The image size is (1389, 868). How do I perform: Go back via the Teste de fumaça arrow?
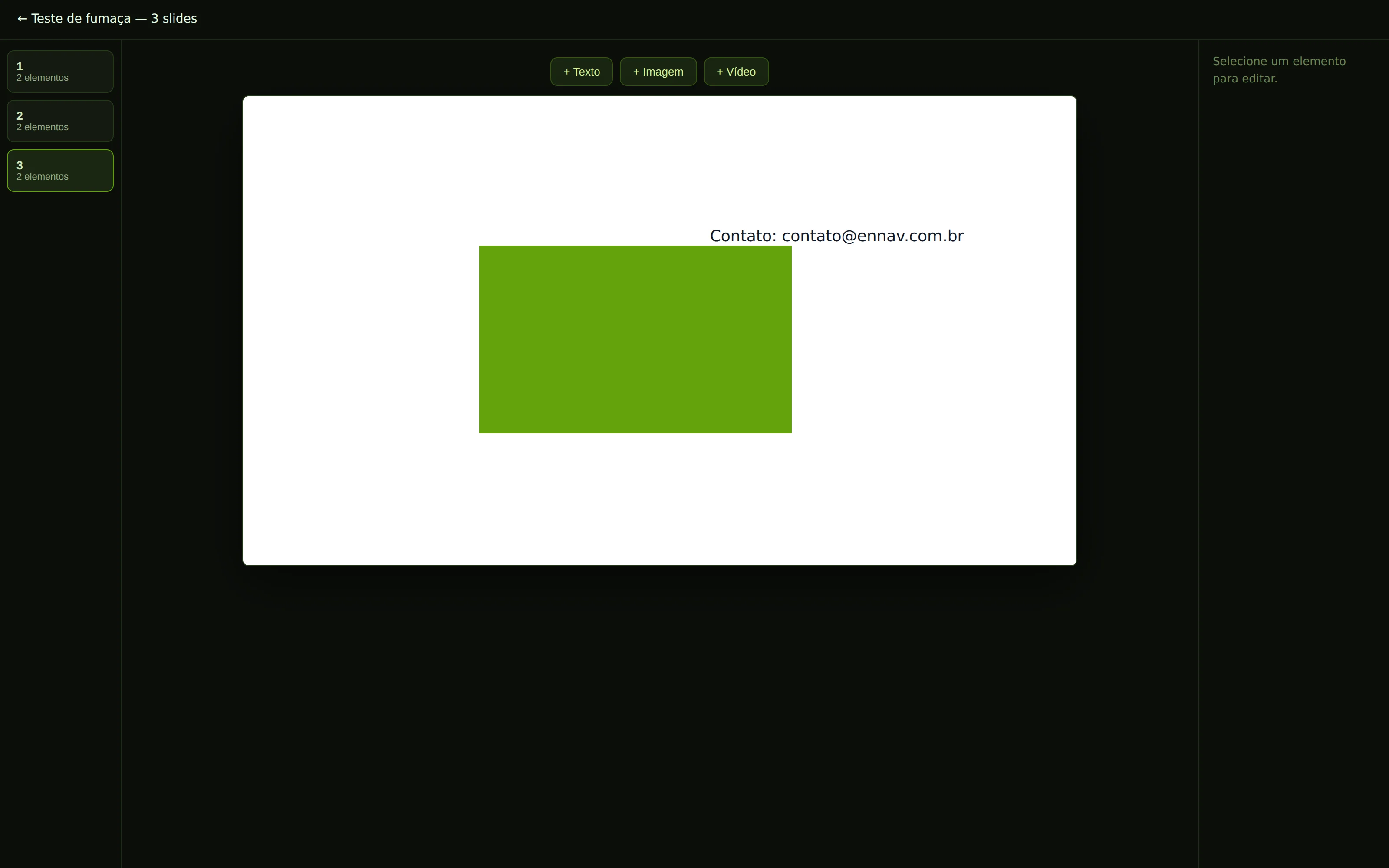coord(107,18)
